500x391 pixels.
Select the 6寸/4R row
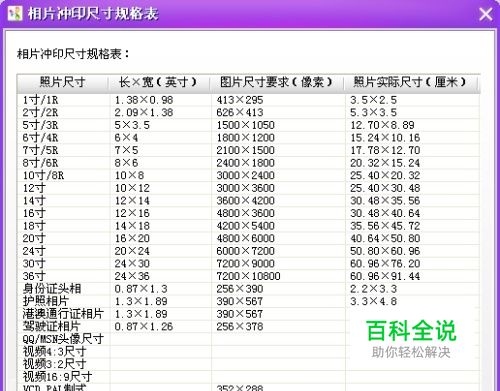(248, 137)
